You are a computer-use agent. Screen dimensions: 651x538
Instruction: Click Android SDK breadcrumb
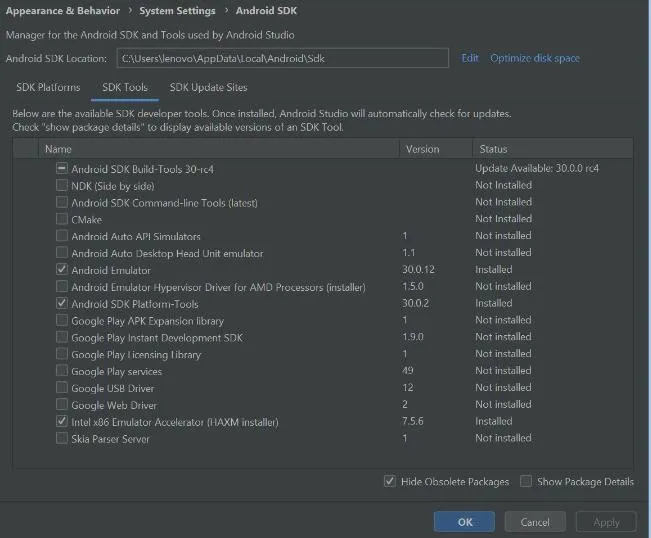(266, 11)
